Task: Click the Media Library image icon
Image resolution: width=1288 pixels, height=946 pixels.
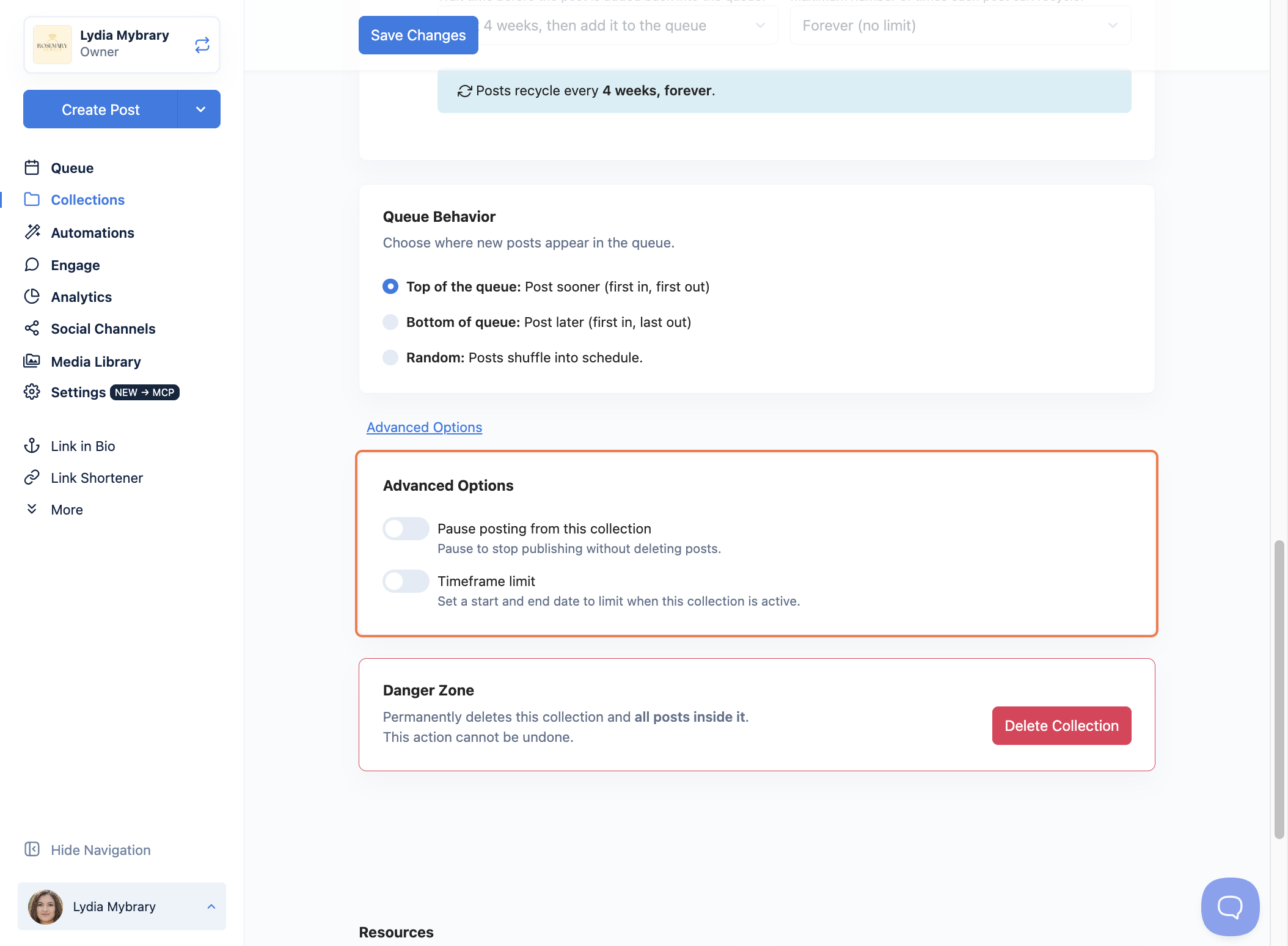Action: point(32,361)
